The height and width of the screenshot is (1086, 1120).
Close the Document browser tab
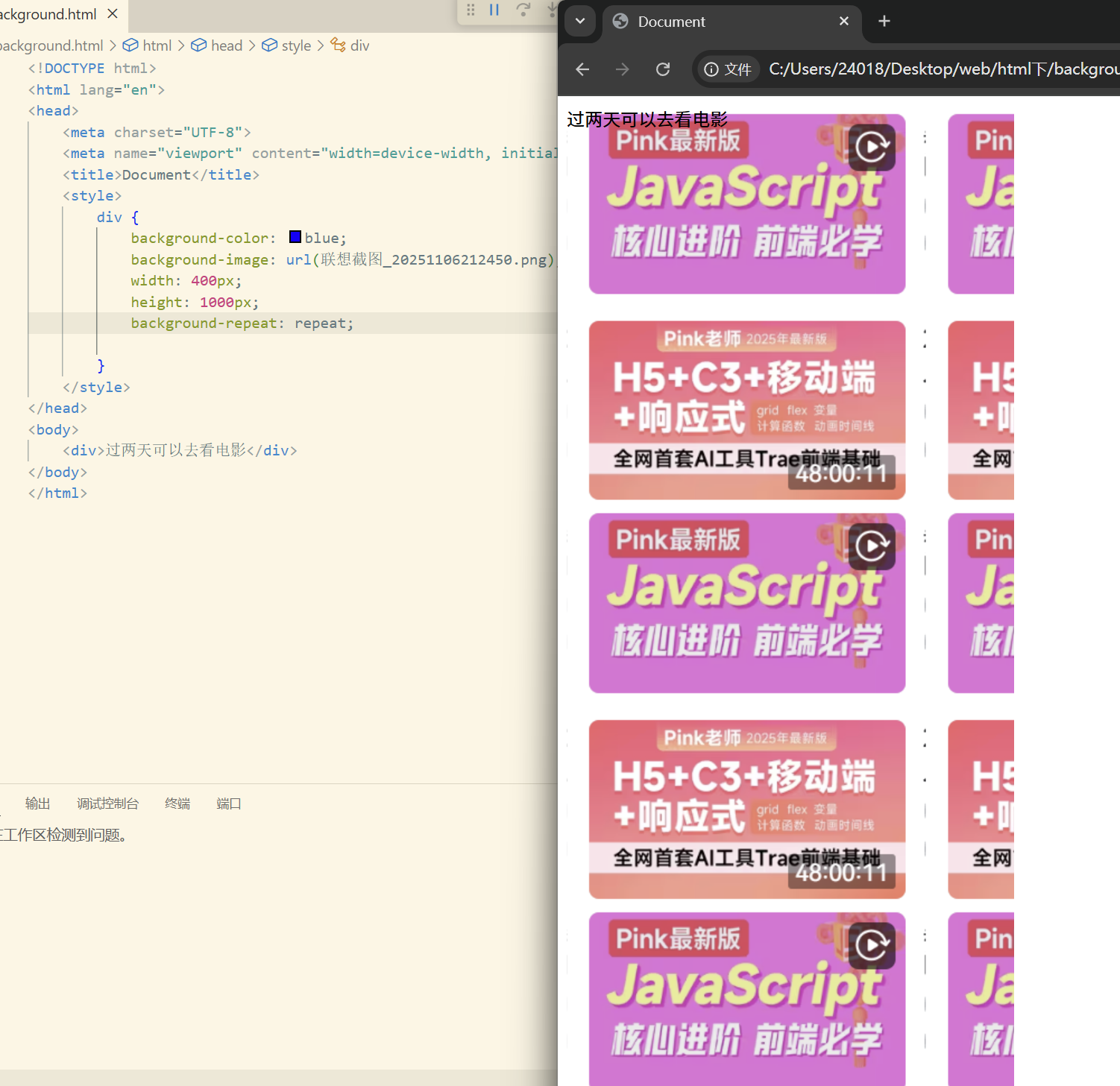[x=844, y=21]
